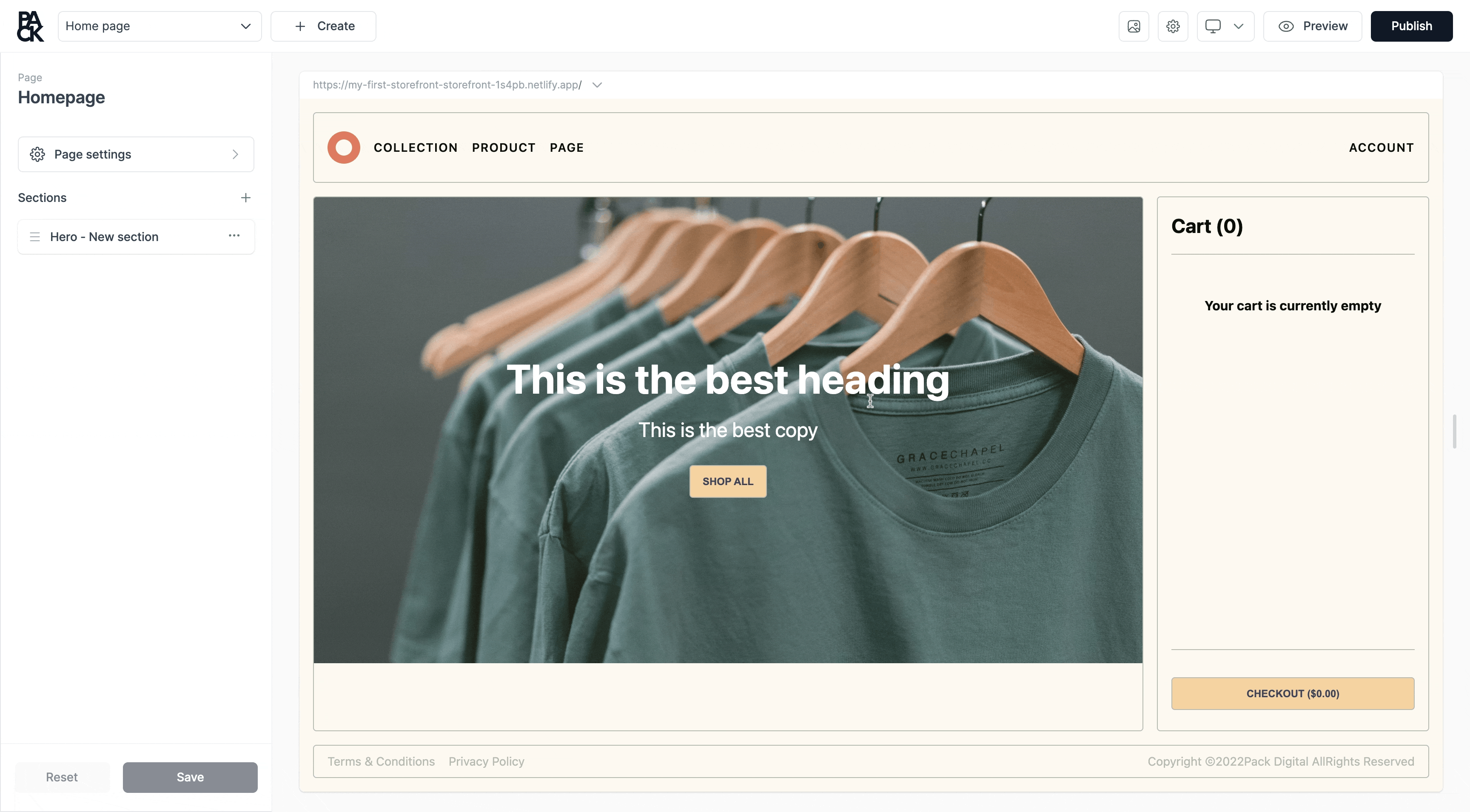This screenshot has height=812, width=1470.
Task: Expand the viewport size chevron dropdown
Action: [1238, 26]
